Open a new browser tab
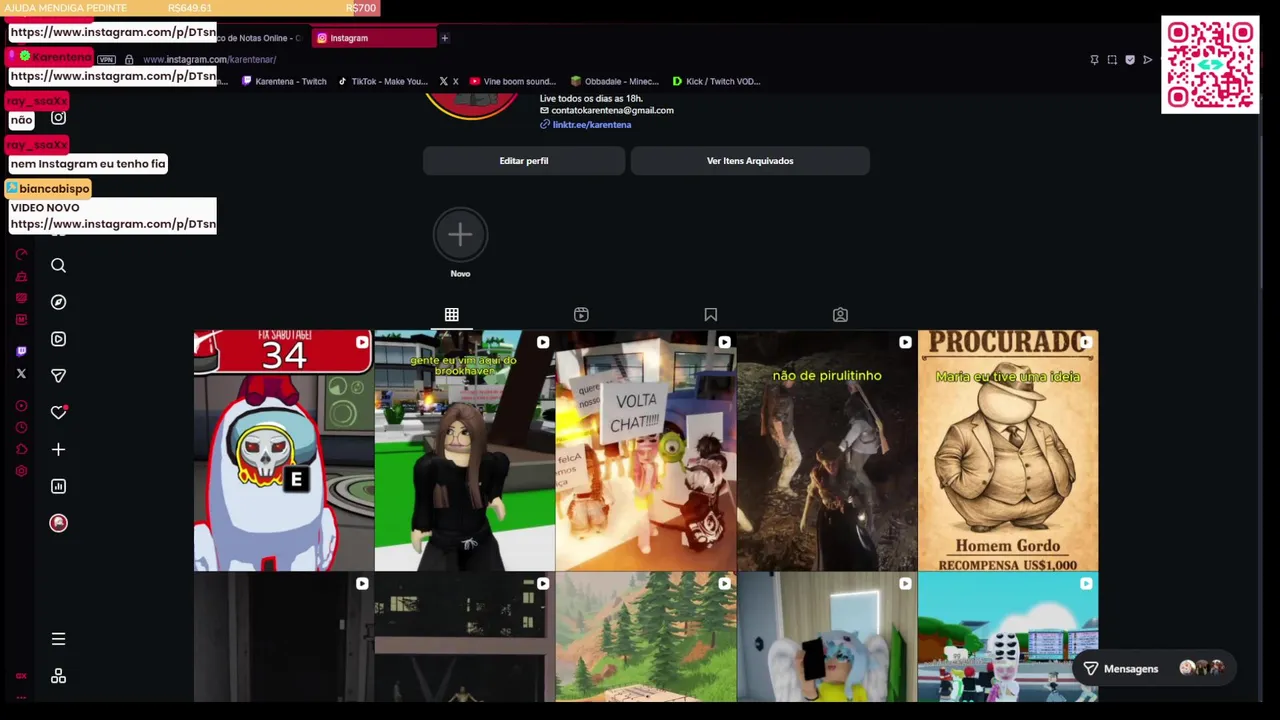This screenshot has height=720, width=1280. (x=444, y=38)
